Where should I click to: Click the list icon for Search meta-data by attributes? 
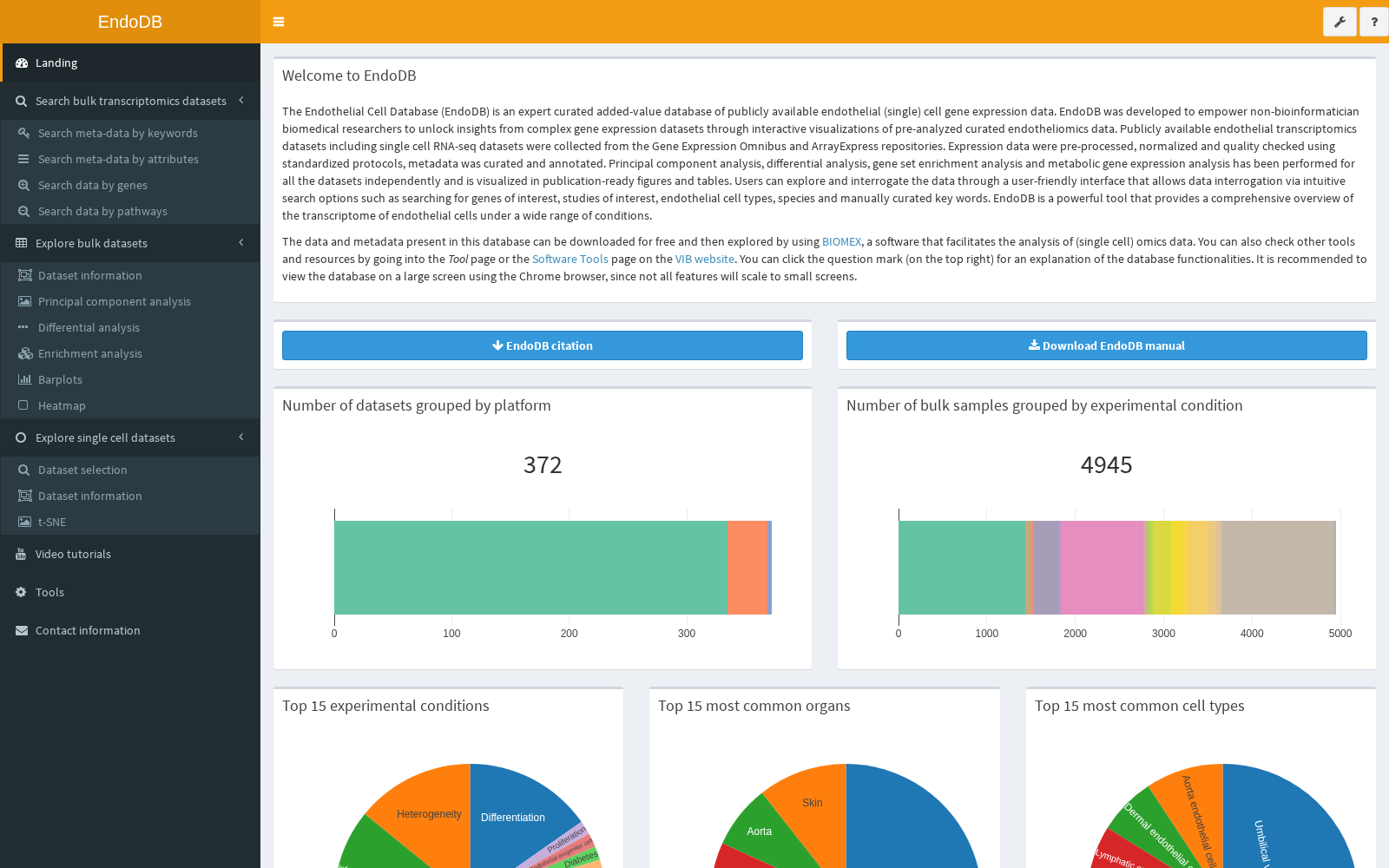tap(23, 159)
